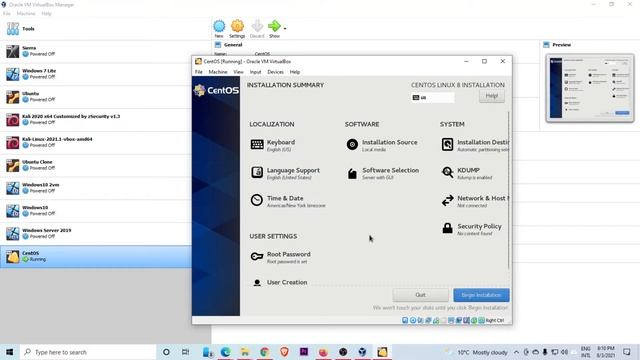
Task: Click the Discard toolbar icon
Action: [257, 29]
